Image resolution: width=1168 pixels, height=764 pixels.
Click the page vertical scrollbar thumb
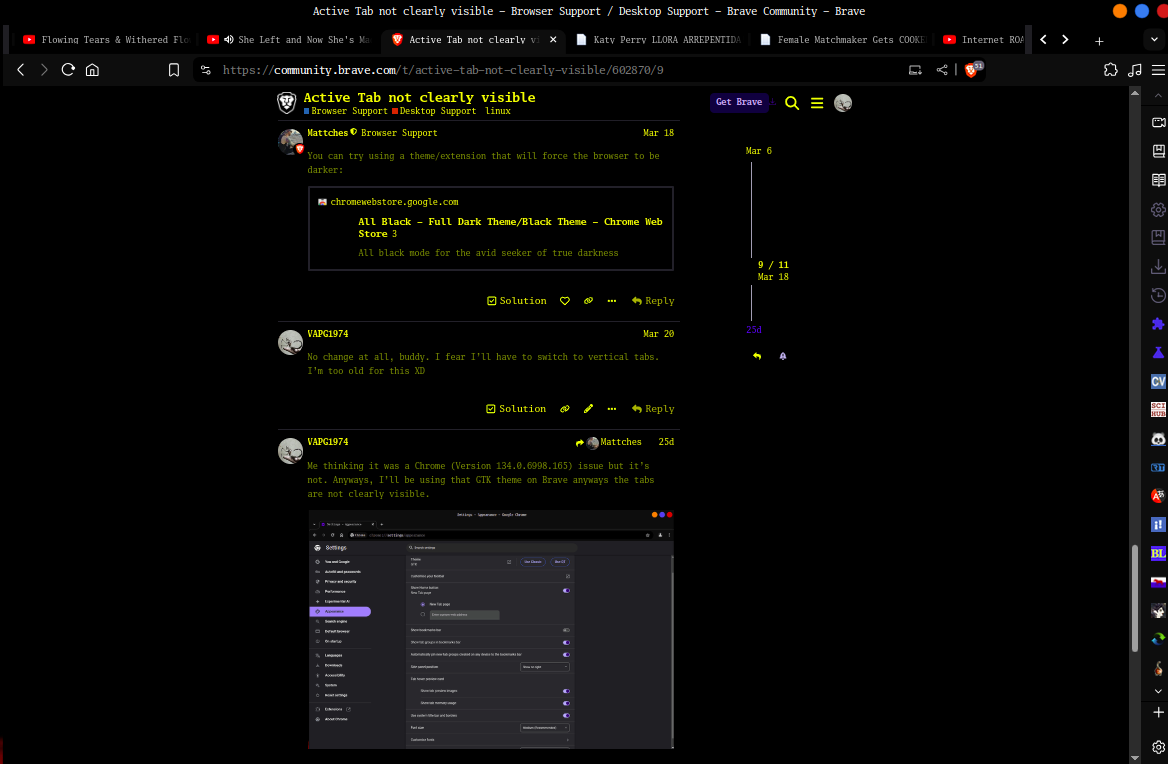point(1134,599)
